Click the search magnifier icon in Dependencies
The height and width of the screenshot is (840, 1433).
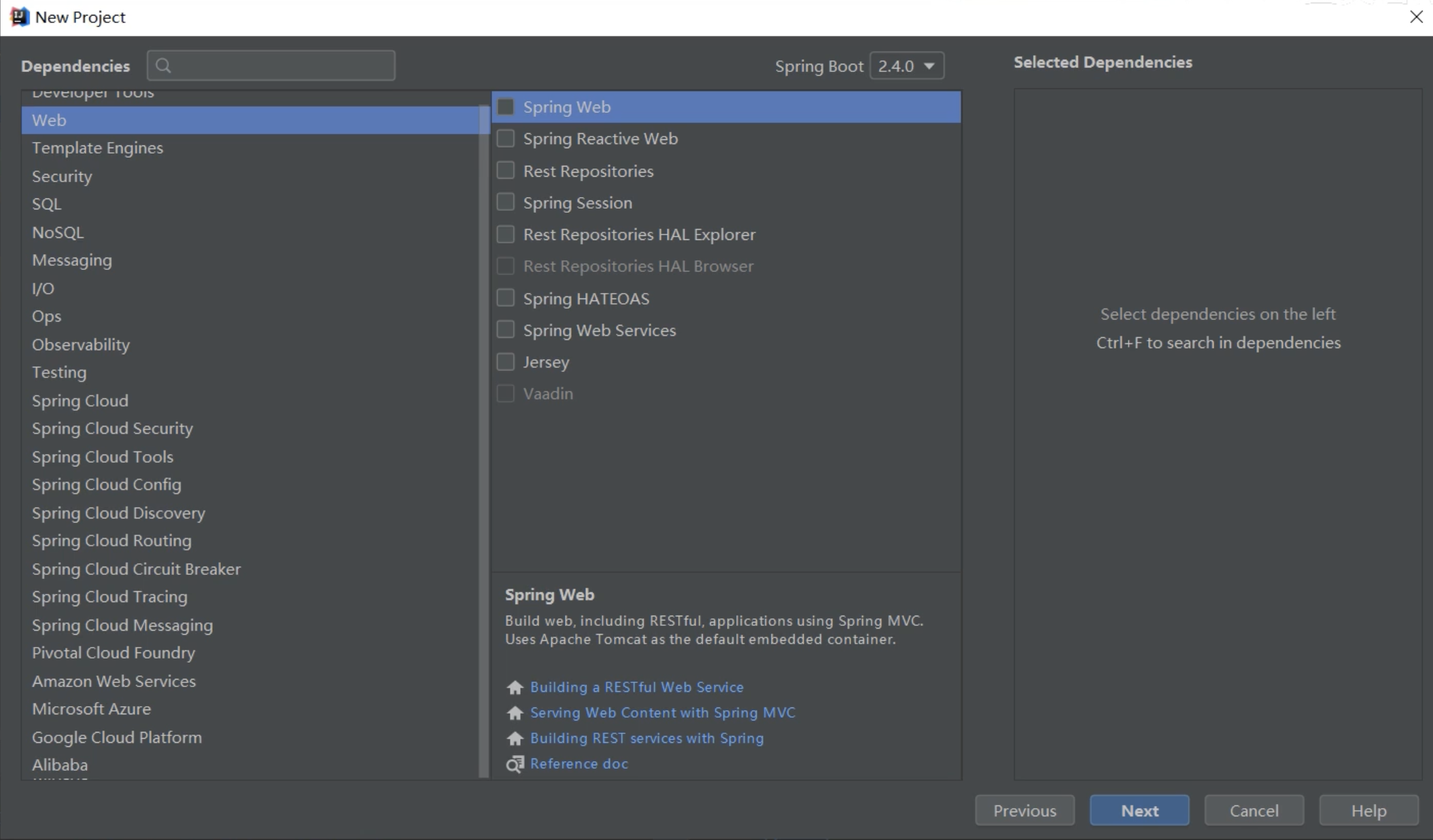coord(163,65)
